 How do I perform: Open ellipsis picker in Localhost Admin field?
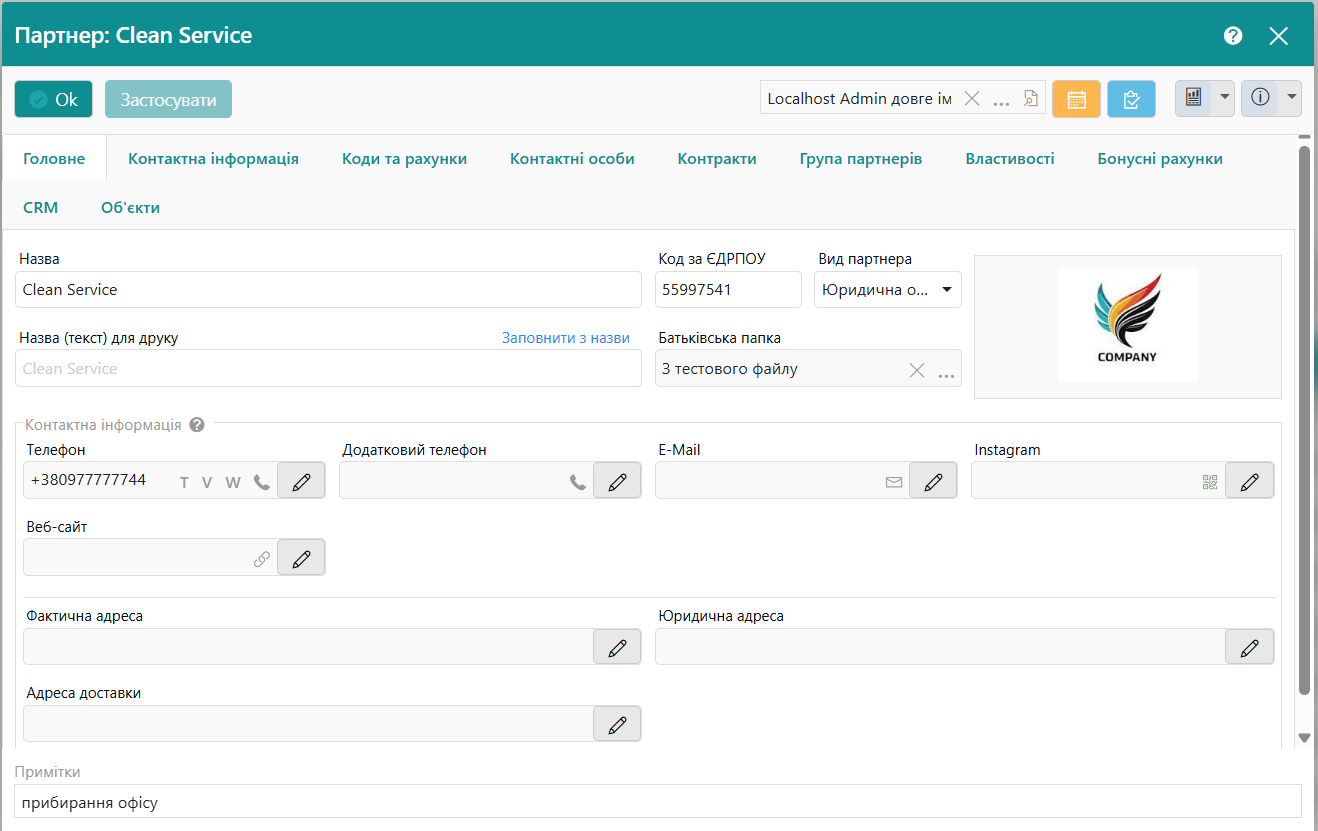1001,100
